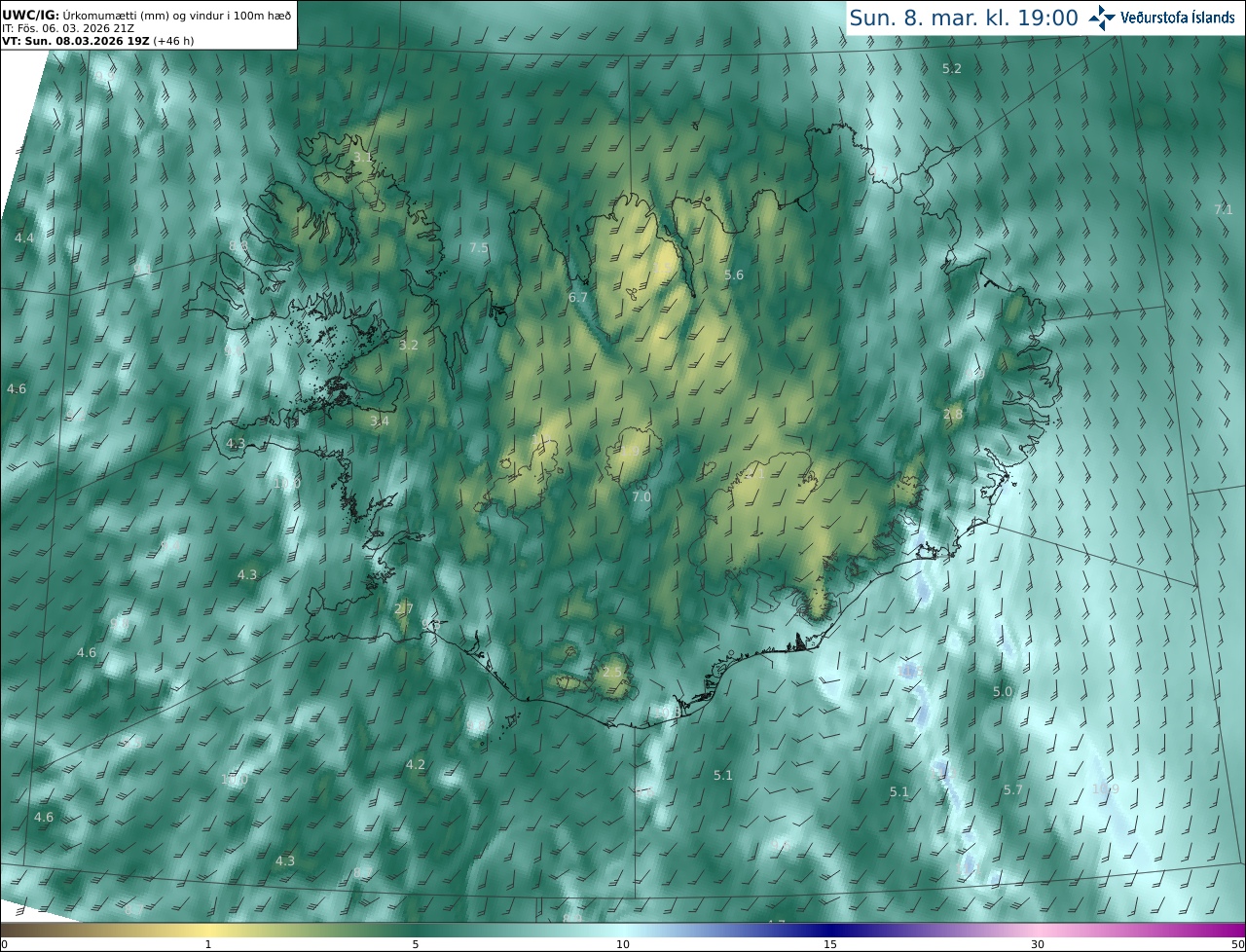
Task: Click the '1' tick on the color scale
Action: 208,944
